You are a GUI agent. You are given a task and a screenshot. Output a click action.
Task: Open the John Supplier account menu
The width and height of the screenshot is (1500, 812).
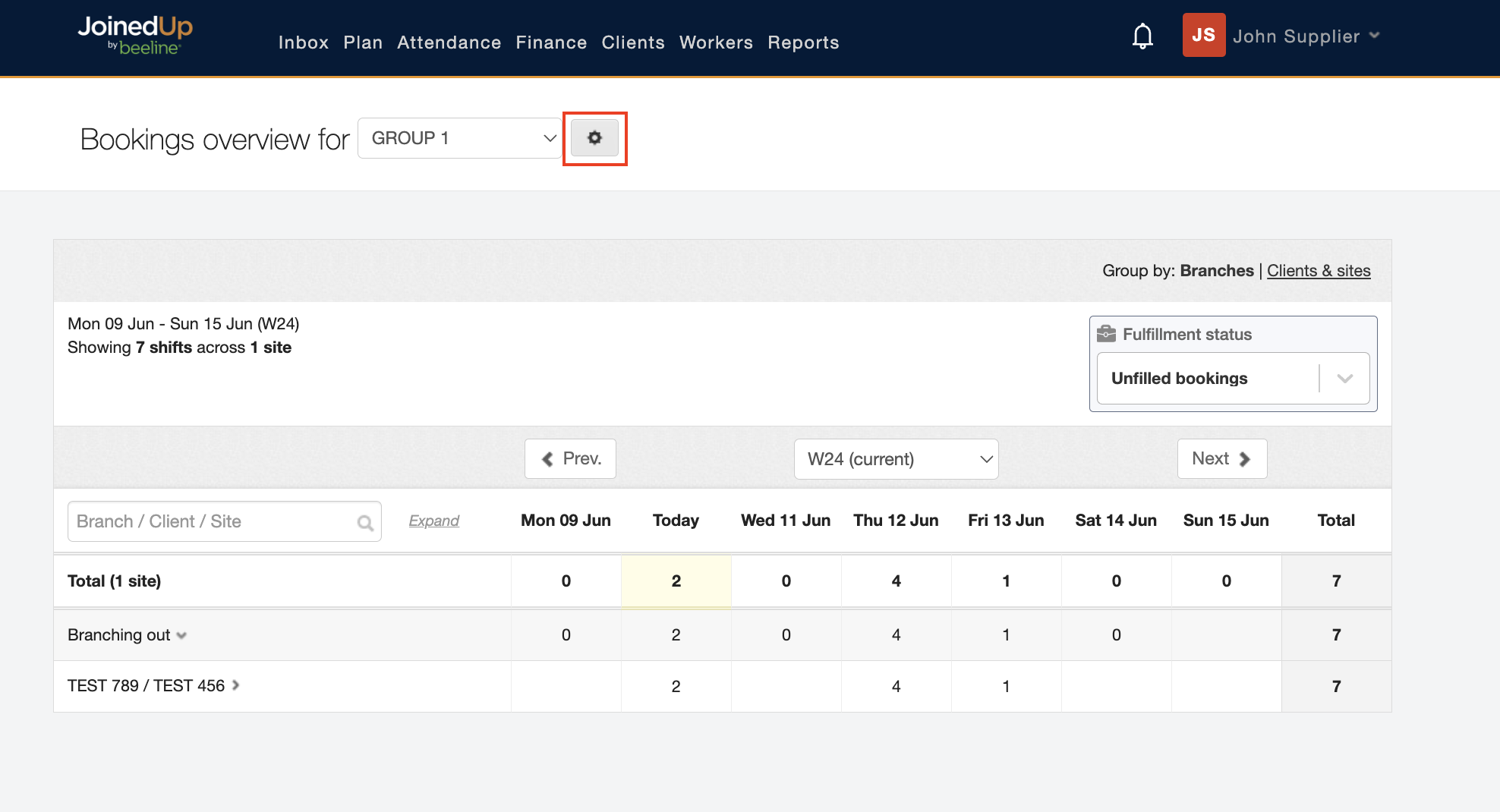point(1306,36)
